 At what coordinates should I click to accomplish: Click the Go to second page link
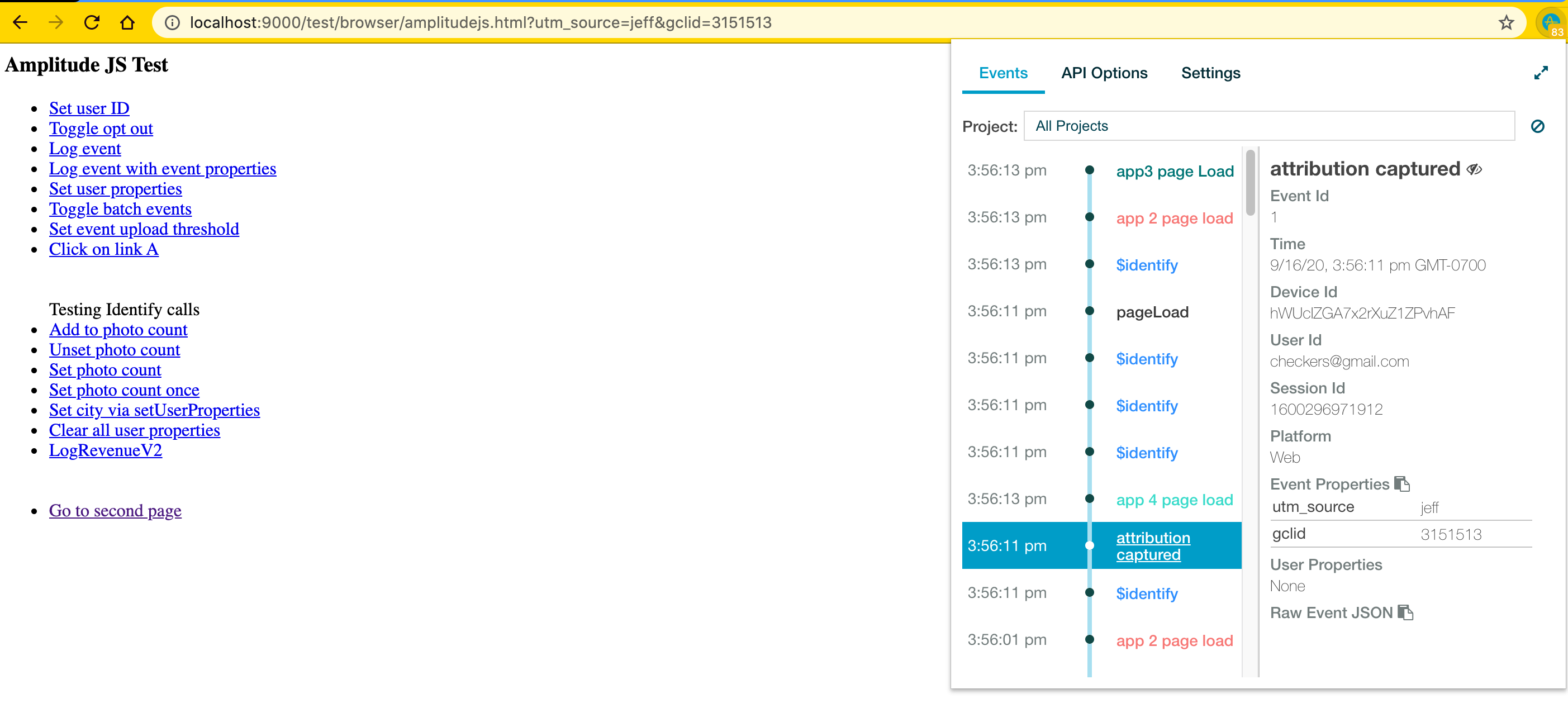[115, 510]
